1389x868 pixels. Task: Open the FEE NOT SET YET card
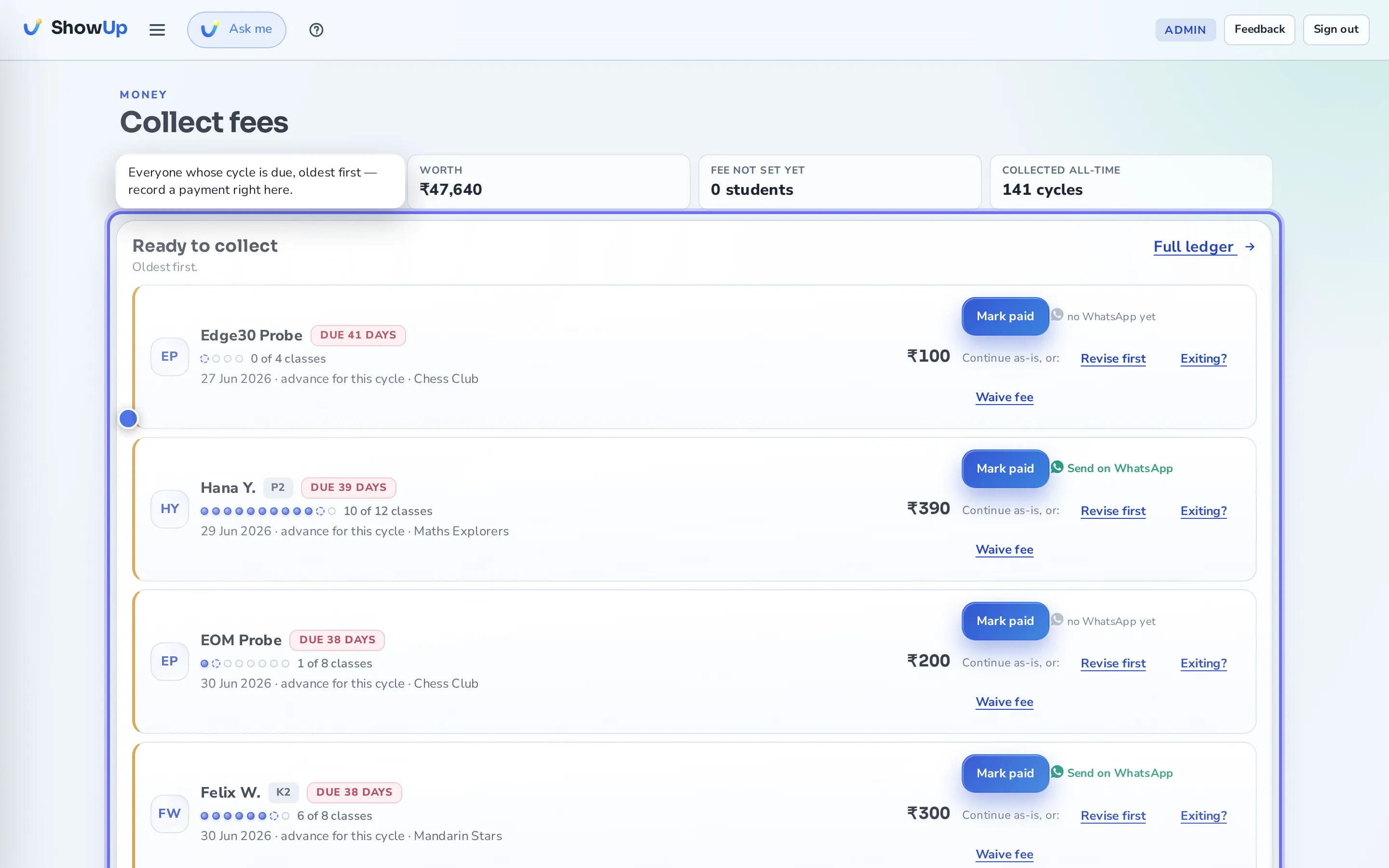tap(840, 181)
